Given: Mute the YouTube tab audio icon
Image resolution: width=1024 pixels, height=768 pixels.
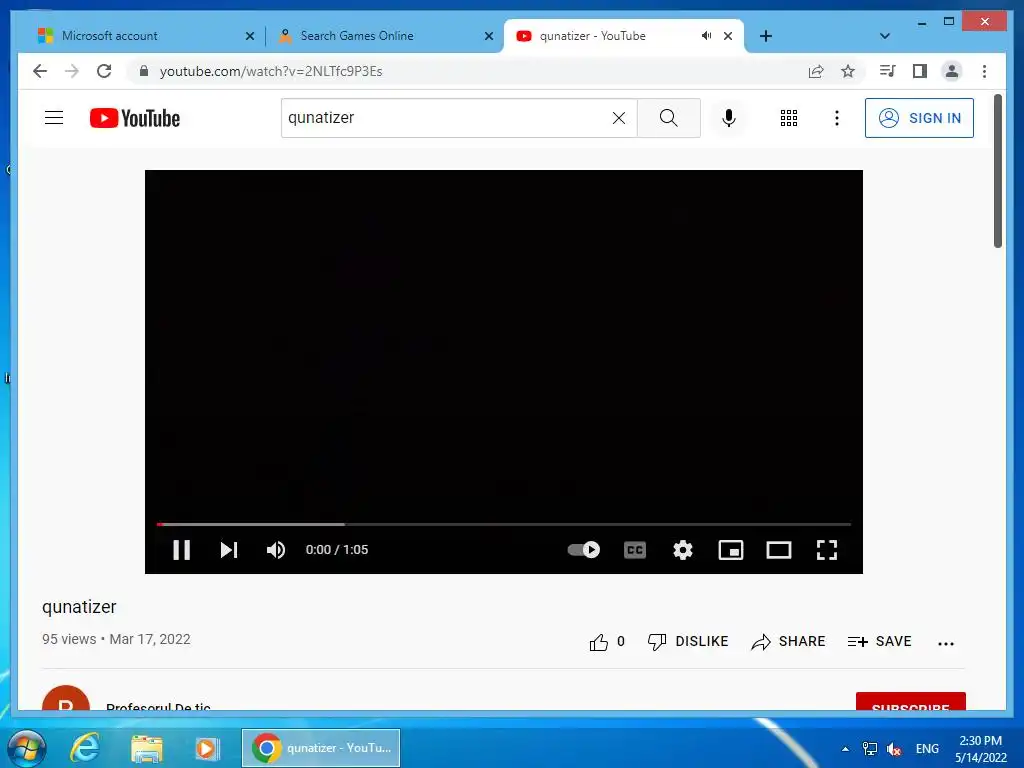Looking at the screenshot, I should pyautogui.click(x=706, y=36).
